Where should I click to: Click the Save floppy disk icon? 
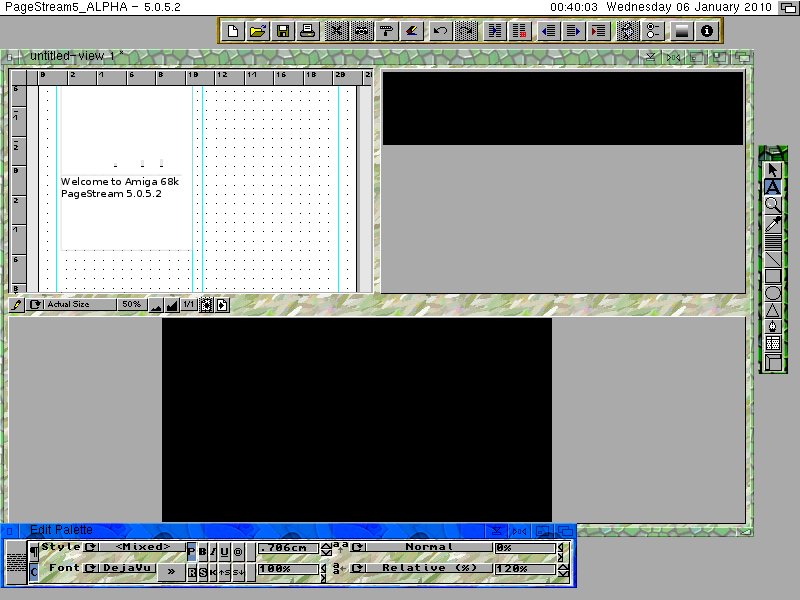tap(283, 31)
